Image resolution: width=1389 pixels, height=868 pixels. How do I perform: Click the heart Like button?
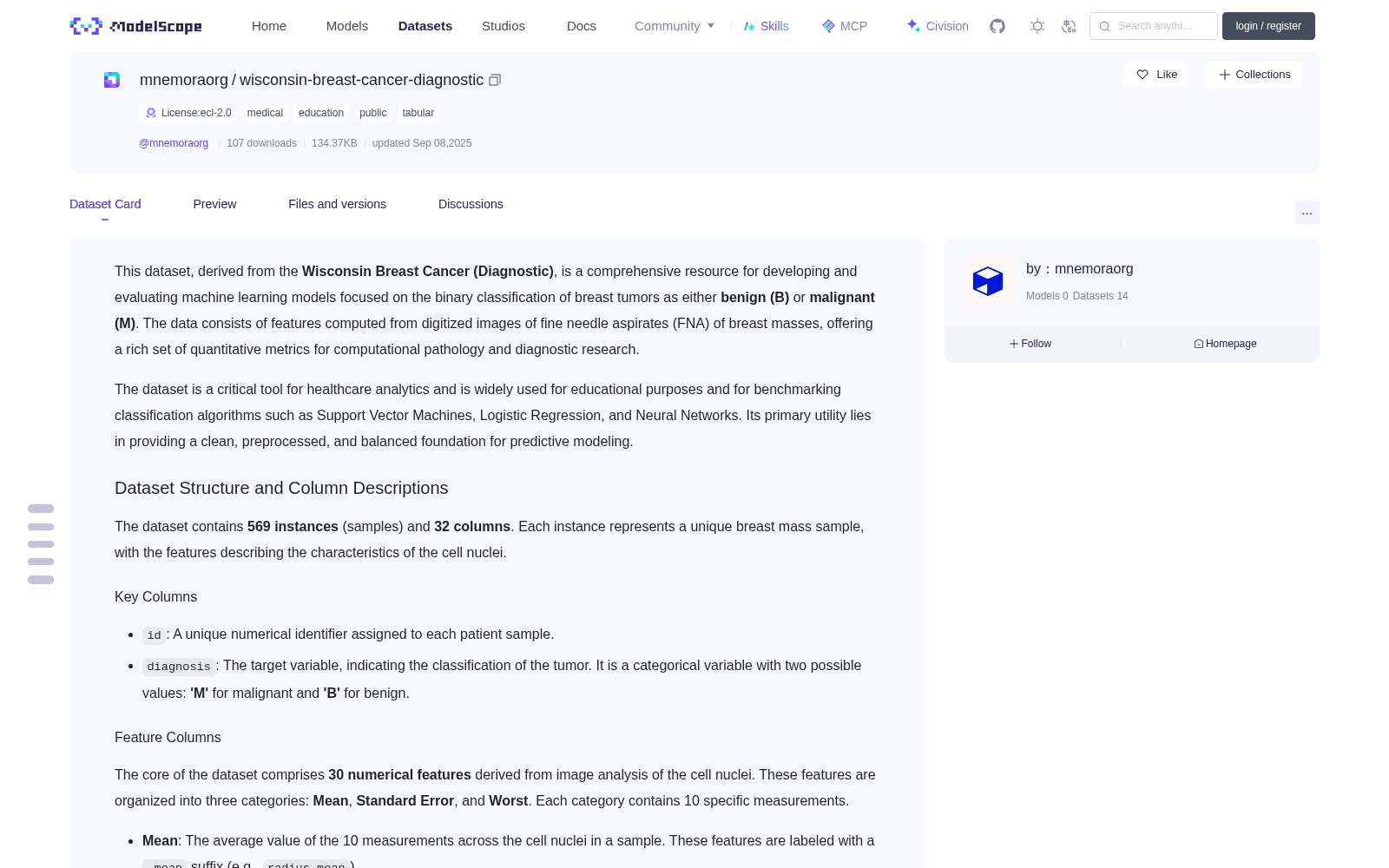pyautogui.click(x=1155, y=75)
